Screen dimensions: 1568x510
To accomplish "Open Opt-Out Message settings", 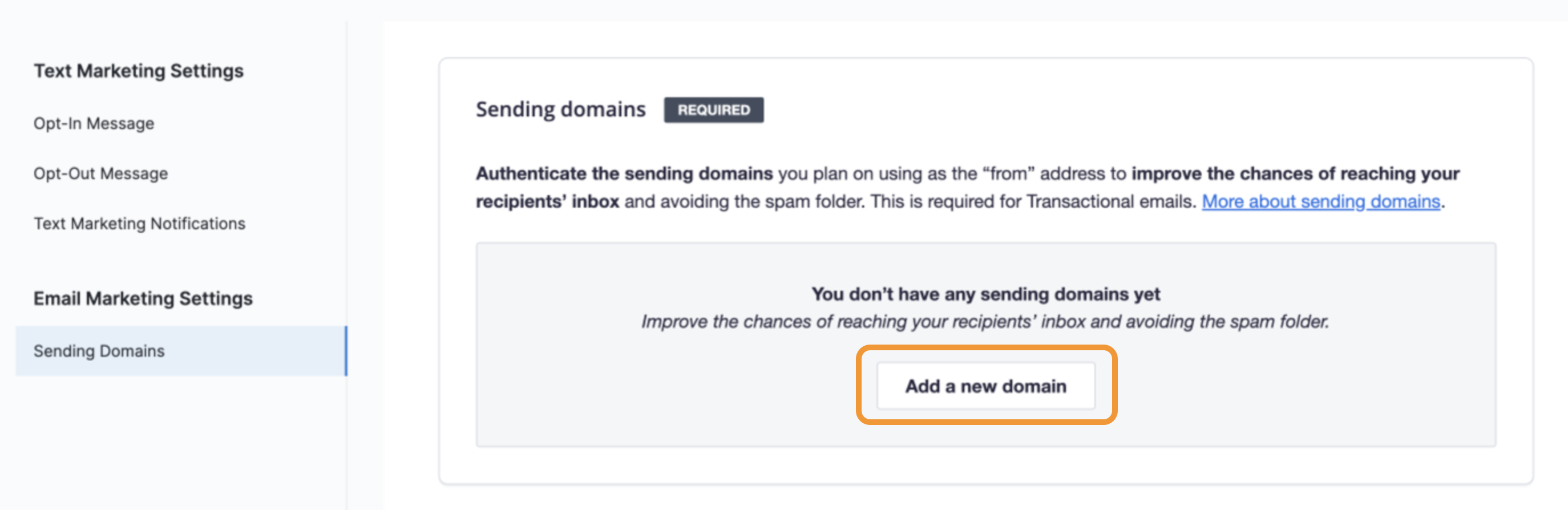I will pos(100,173).
